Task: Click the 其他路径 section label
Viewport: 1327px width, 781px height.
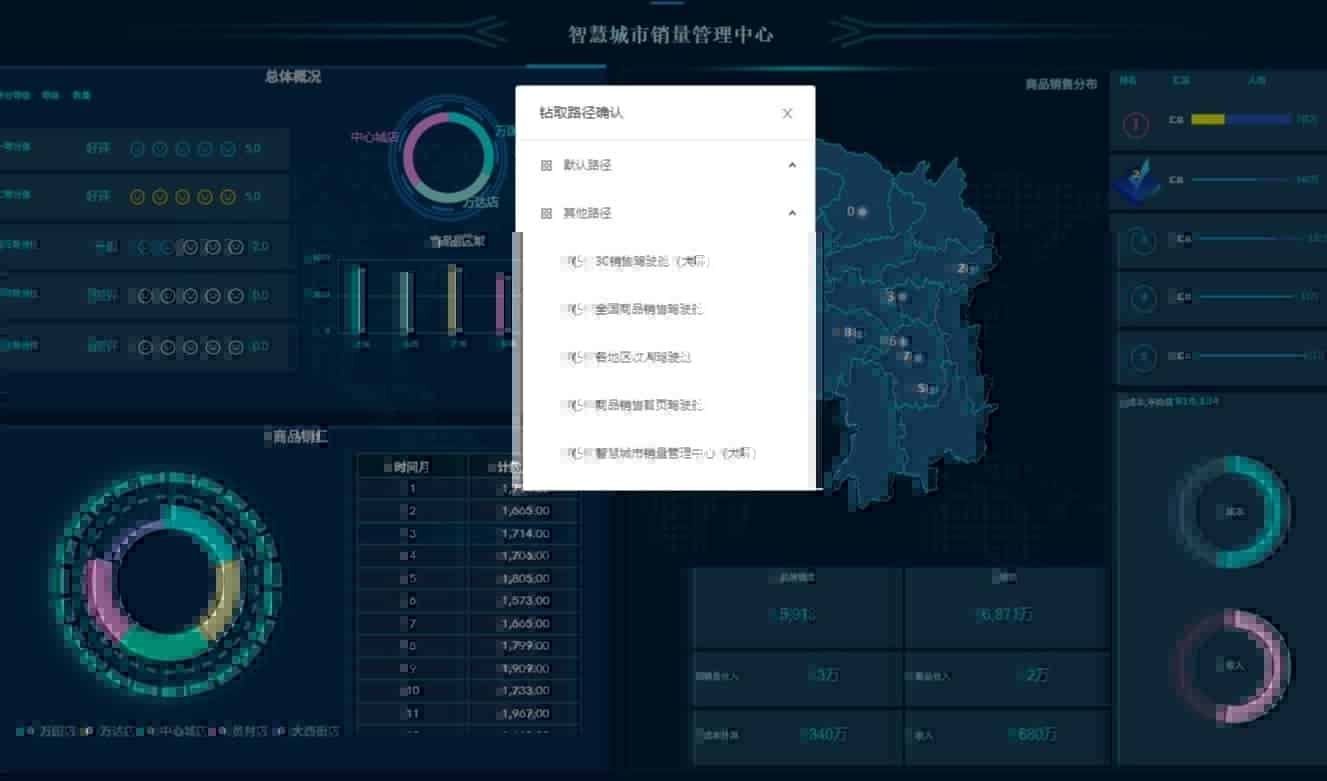Action: click(587, 213)
